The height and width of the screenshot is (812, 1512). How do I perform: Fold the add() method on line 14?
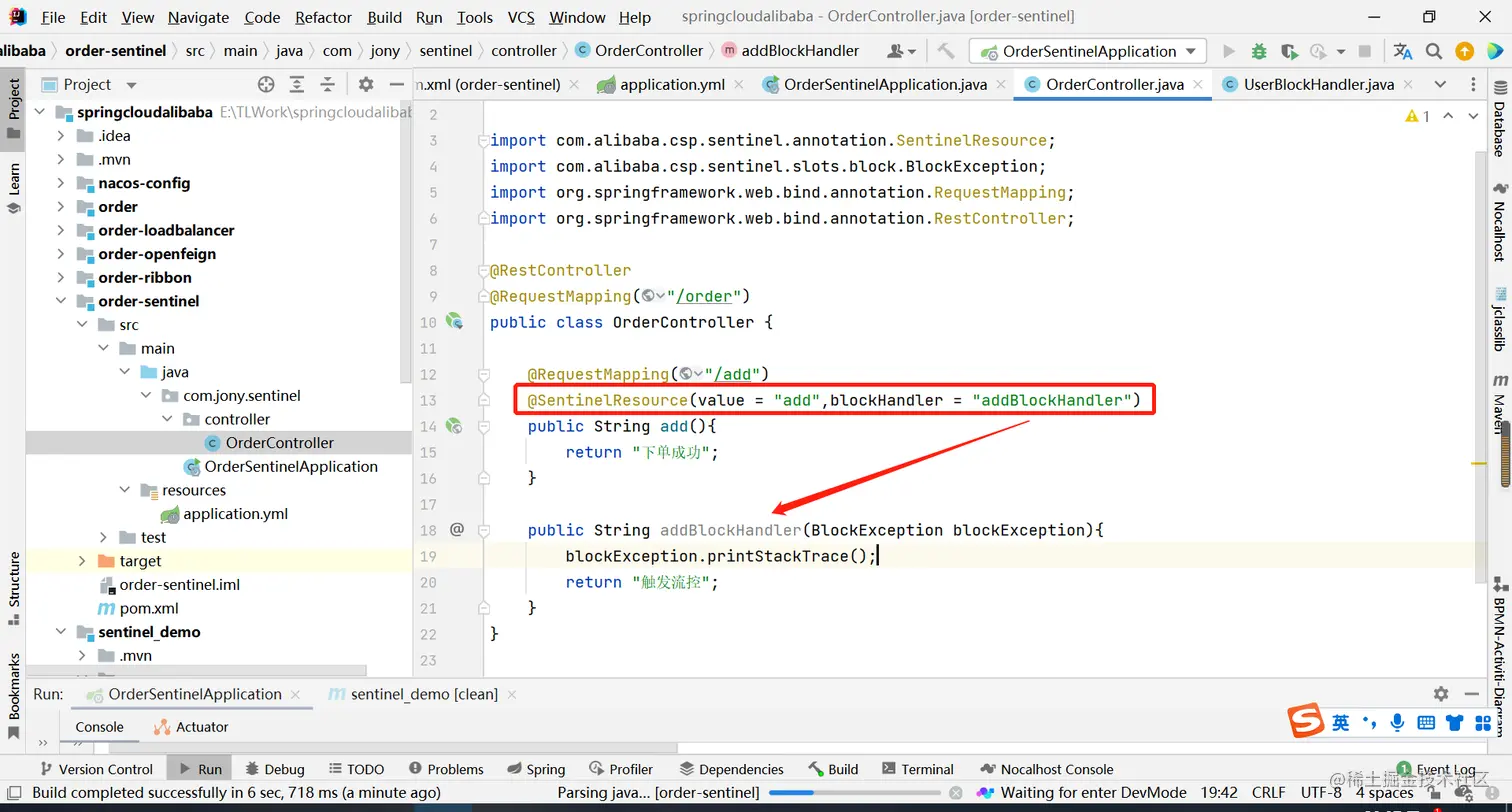(483, 426)
